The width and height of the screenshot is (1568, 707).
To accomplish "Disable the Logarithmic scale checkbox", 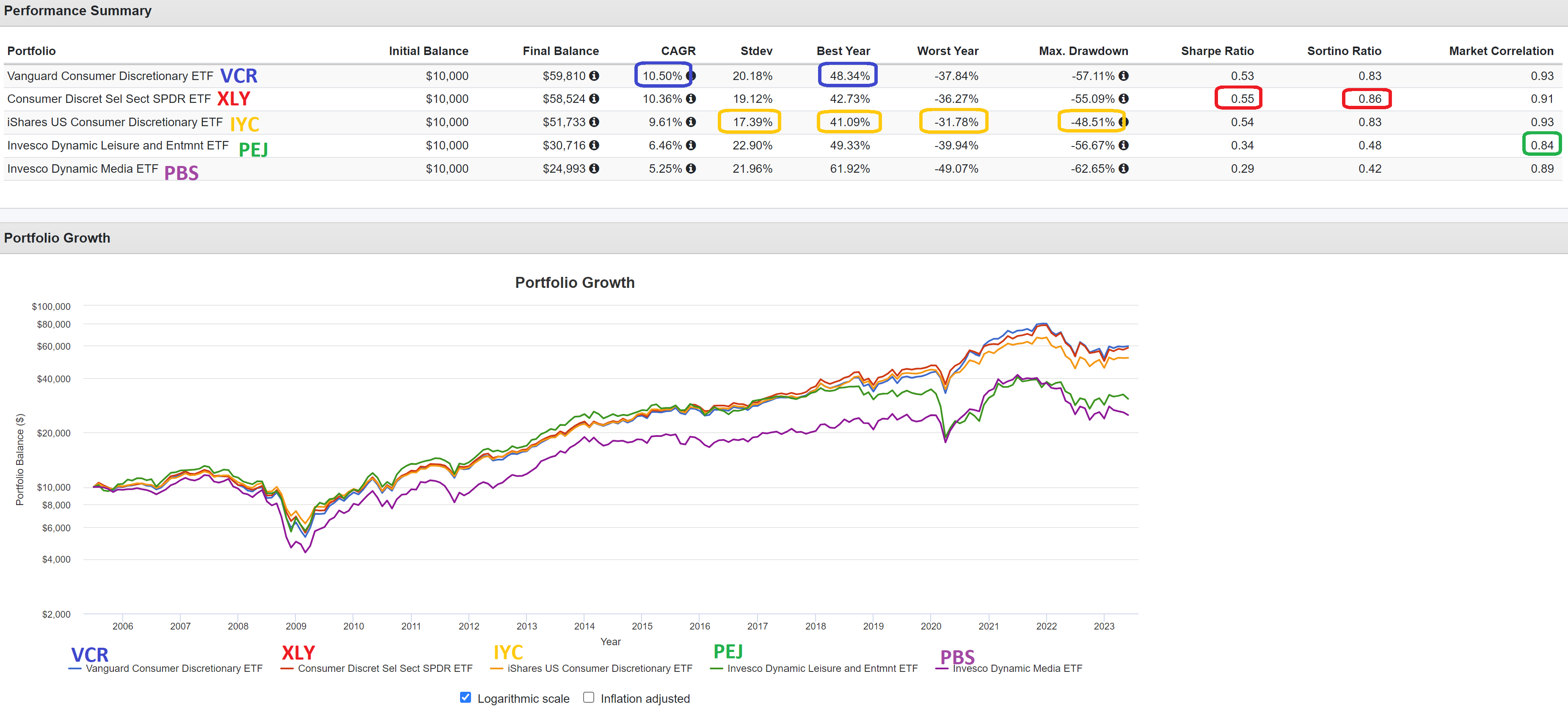I will click(x=466, y=697).
